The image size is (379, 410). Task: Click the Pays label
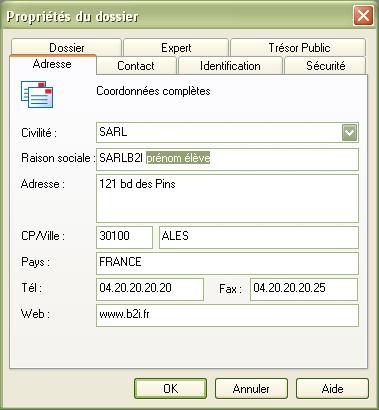point(35,262)
